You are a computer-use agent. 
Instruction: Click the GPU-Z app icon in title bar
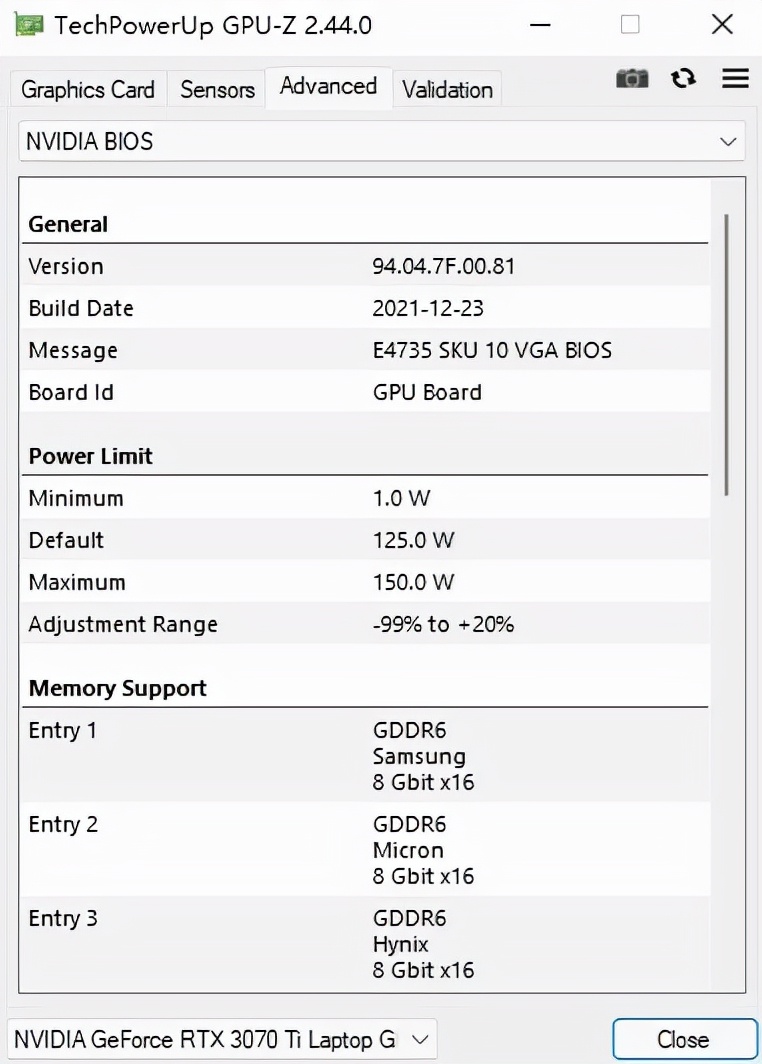tap(28, 25)
